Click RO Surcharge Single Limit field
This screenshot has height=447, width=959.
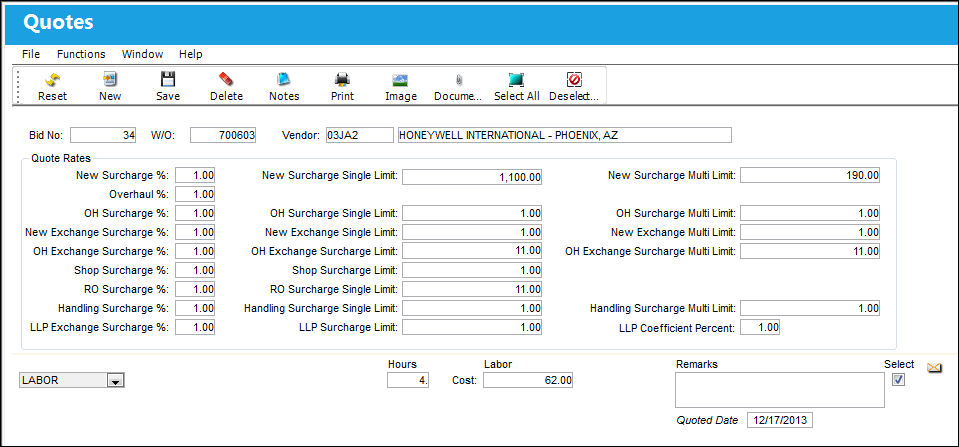coord(472,289)
